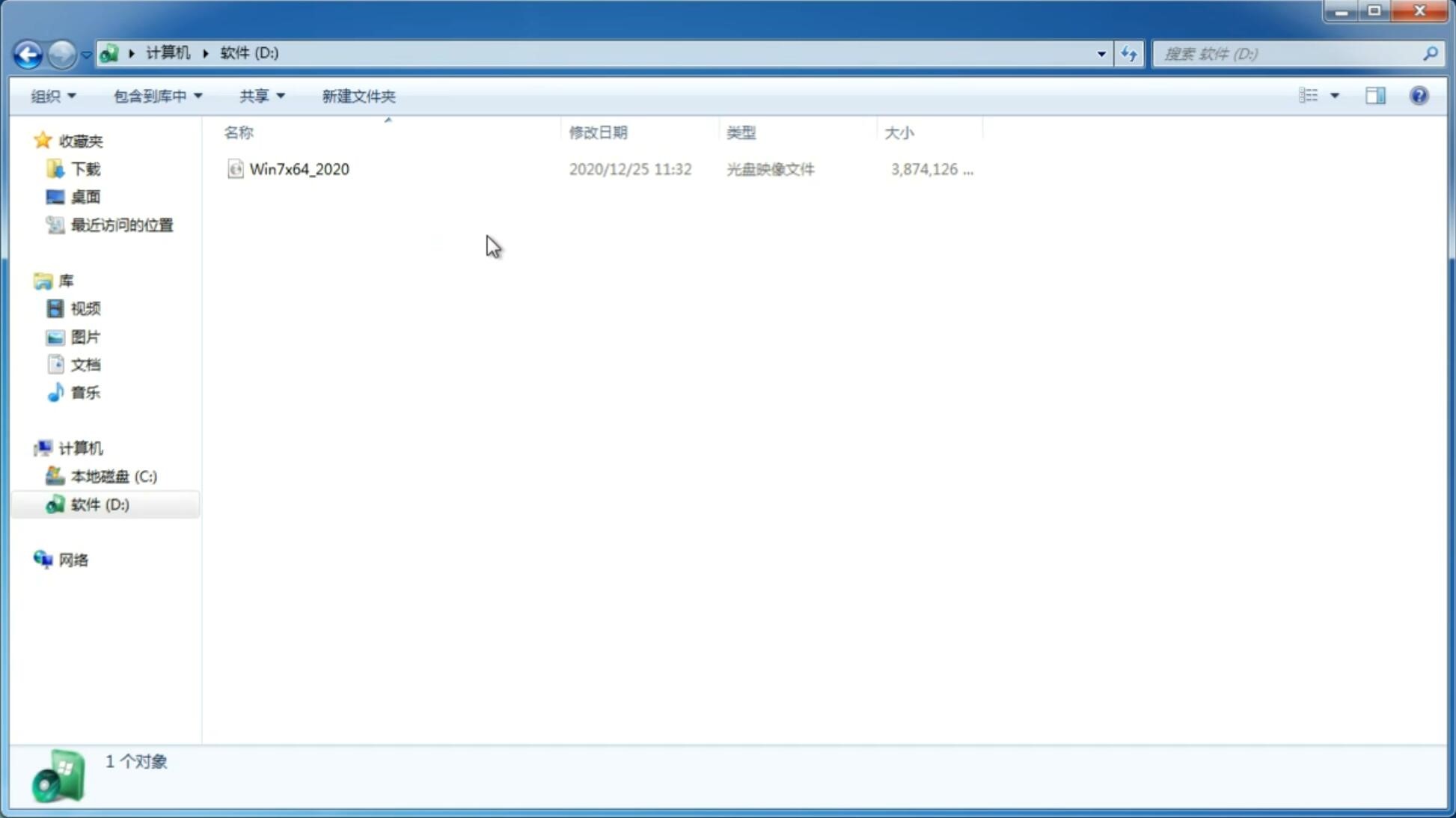Image resolution: width=1456 pixels, height=818 pixels.
Task: Open 下载 folder from favorites
Action: click(85, 169)
